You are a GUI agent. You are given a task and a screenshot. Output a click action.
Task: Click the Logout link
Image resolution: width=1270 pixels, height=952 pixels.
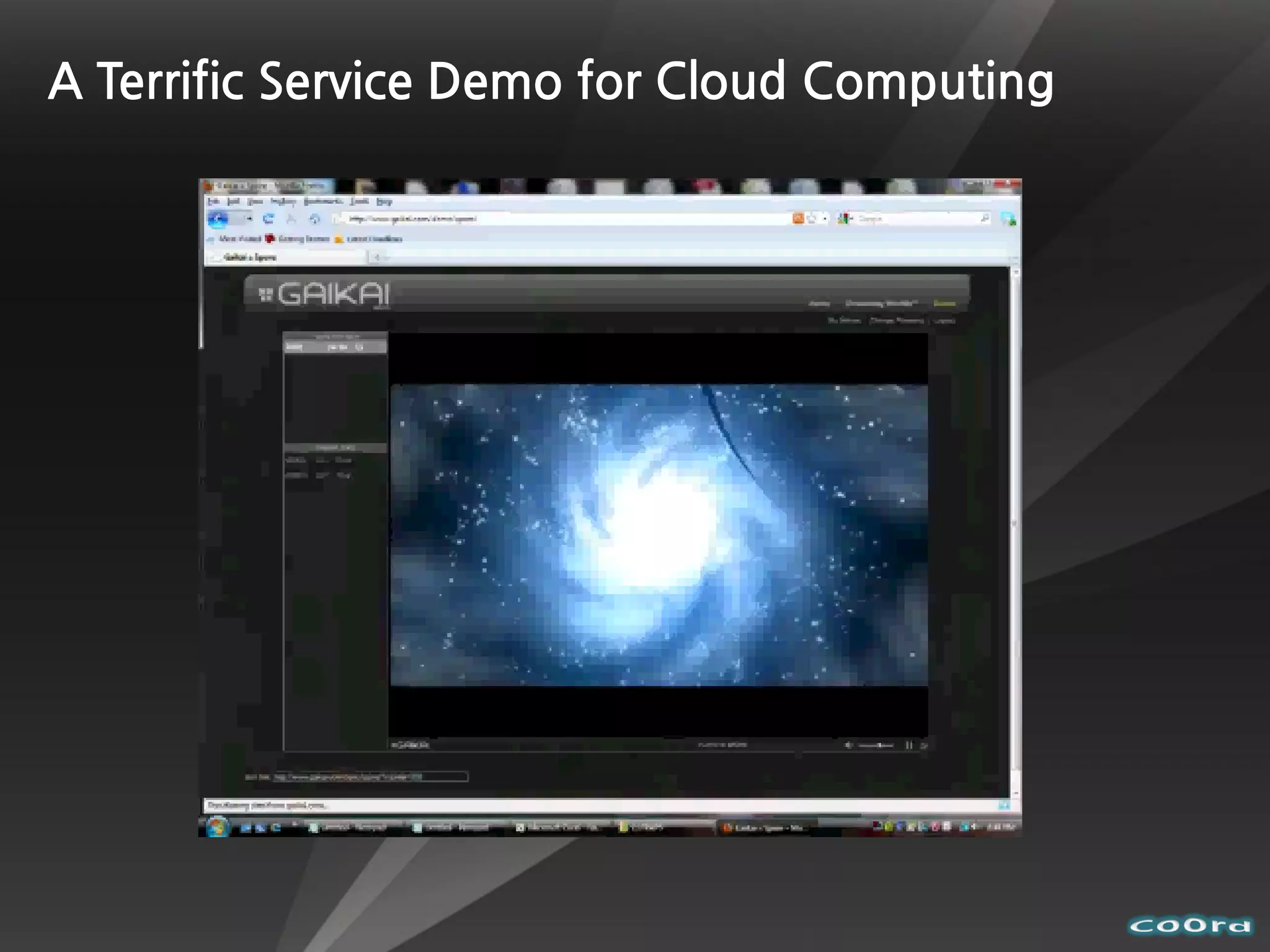pyautogui.click(x=944, y=320)
